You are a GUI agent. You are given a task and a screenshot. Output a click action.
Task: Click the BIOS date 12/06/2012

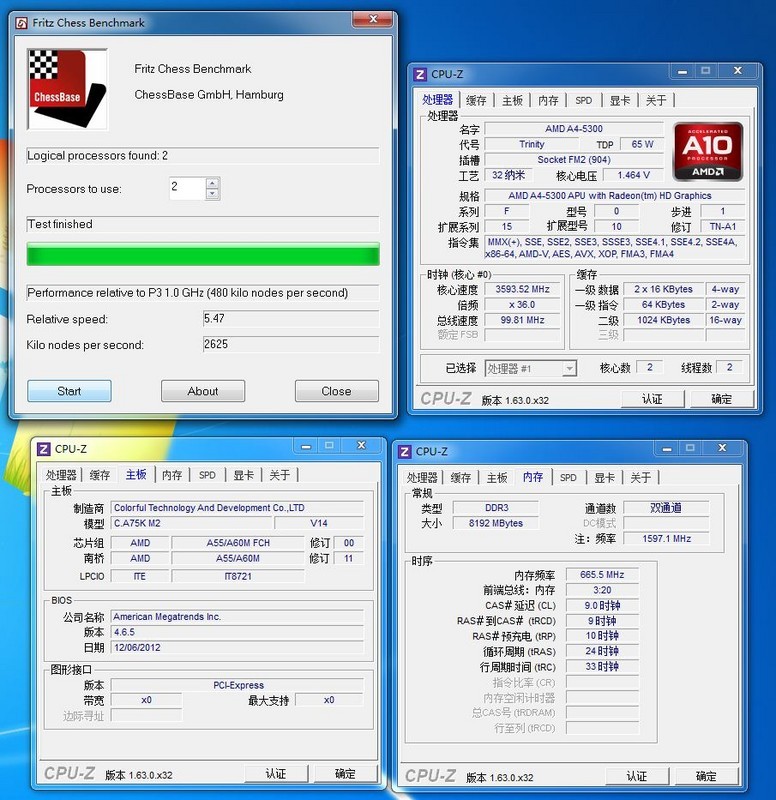coord(237,647)
